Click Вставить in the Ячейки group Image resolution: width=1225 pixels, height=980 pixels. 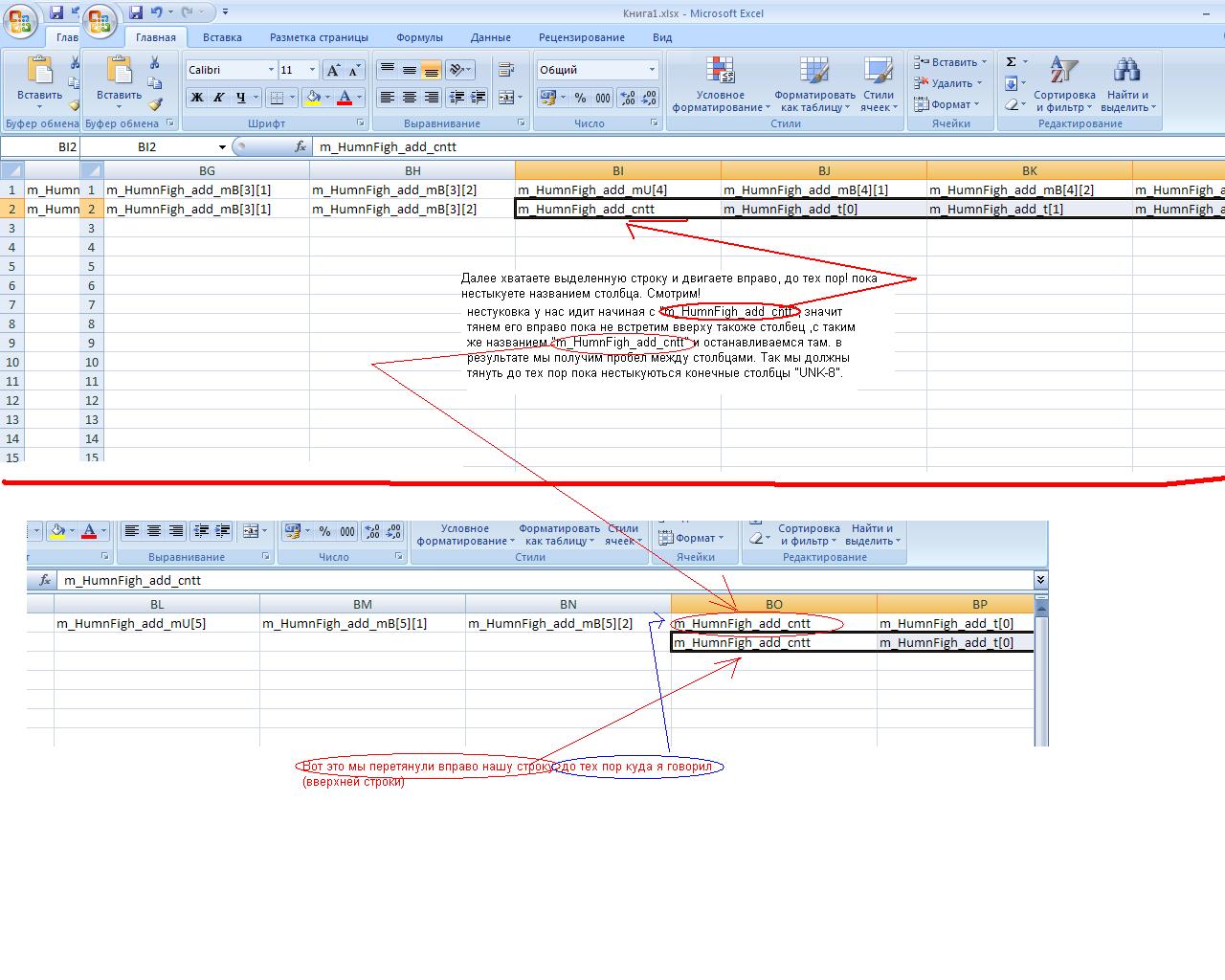950,62
